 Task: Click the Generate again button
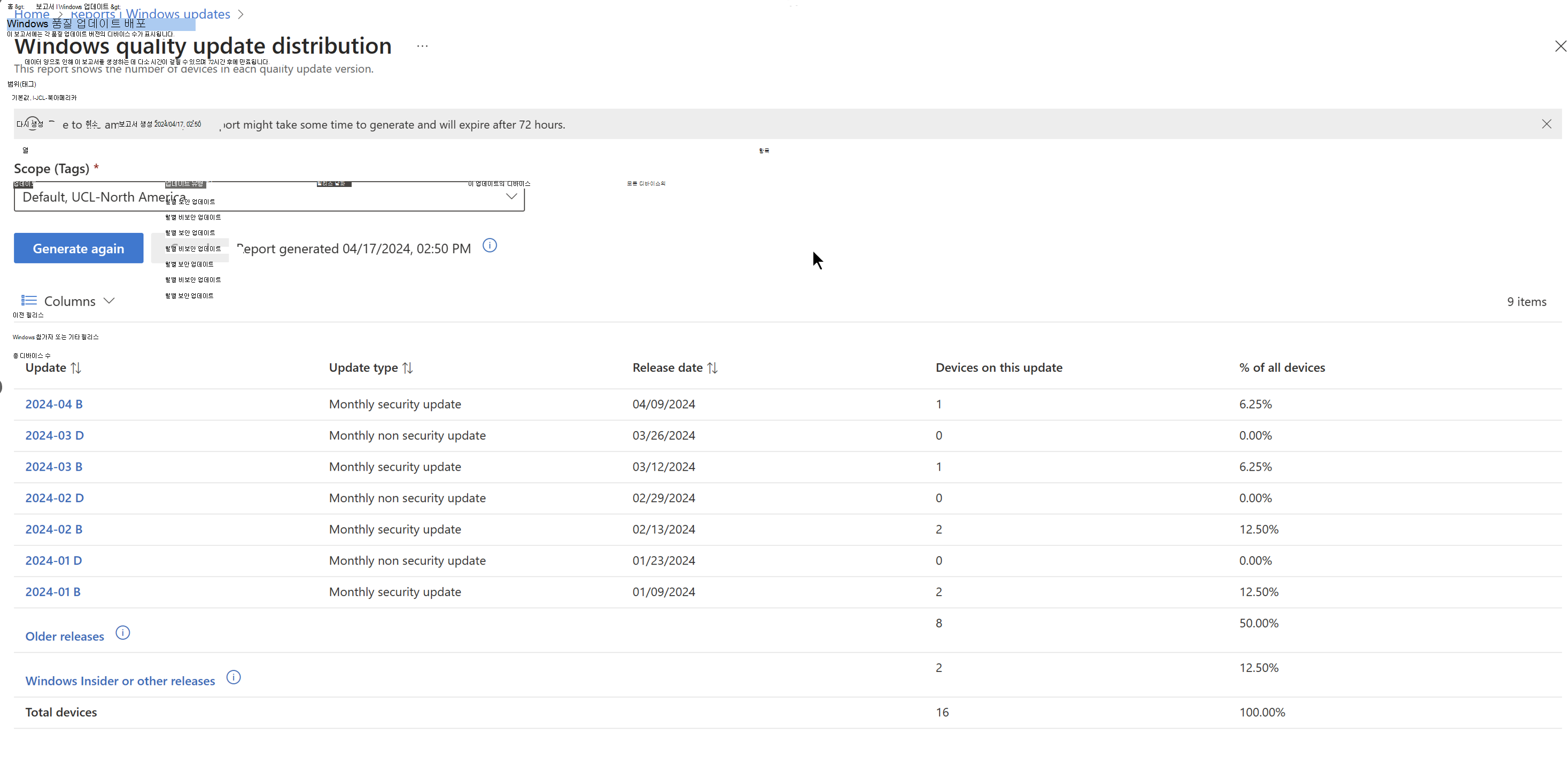click(x=79, y=248)
